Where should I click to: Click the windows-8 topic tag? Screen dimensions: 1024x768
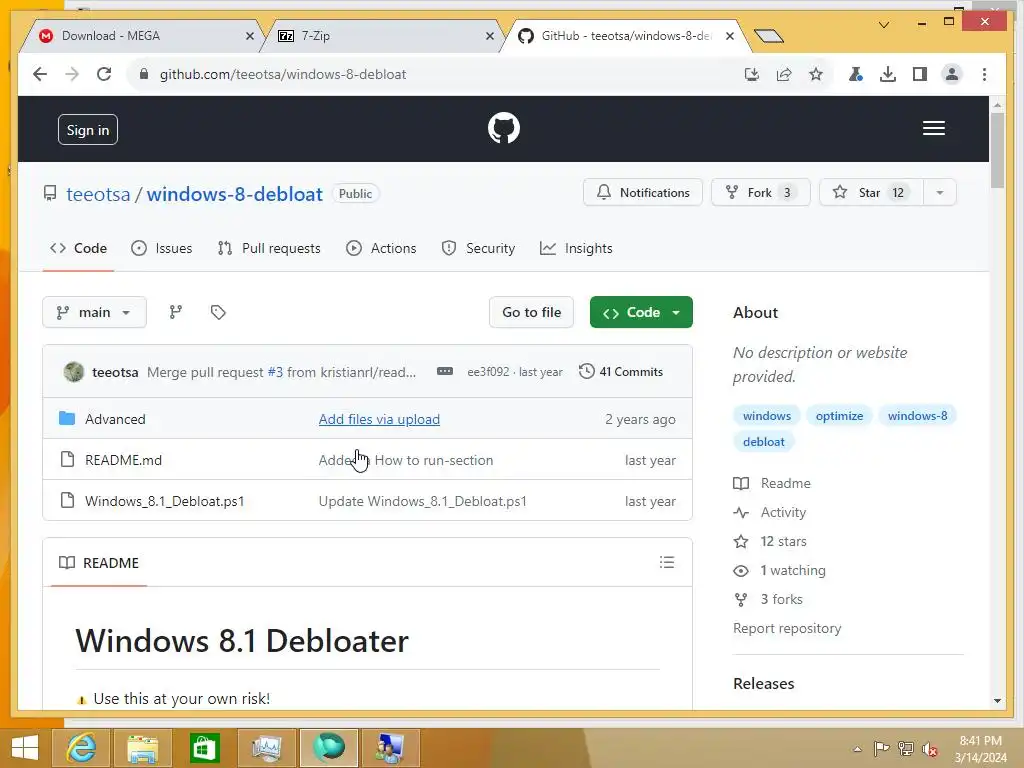pos(917,416)
